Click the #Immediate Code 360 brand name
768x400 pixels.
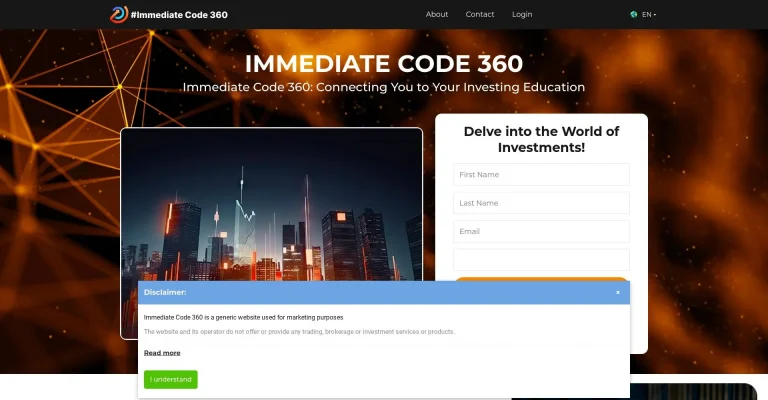(x=179, y=14)
